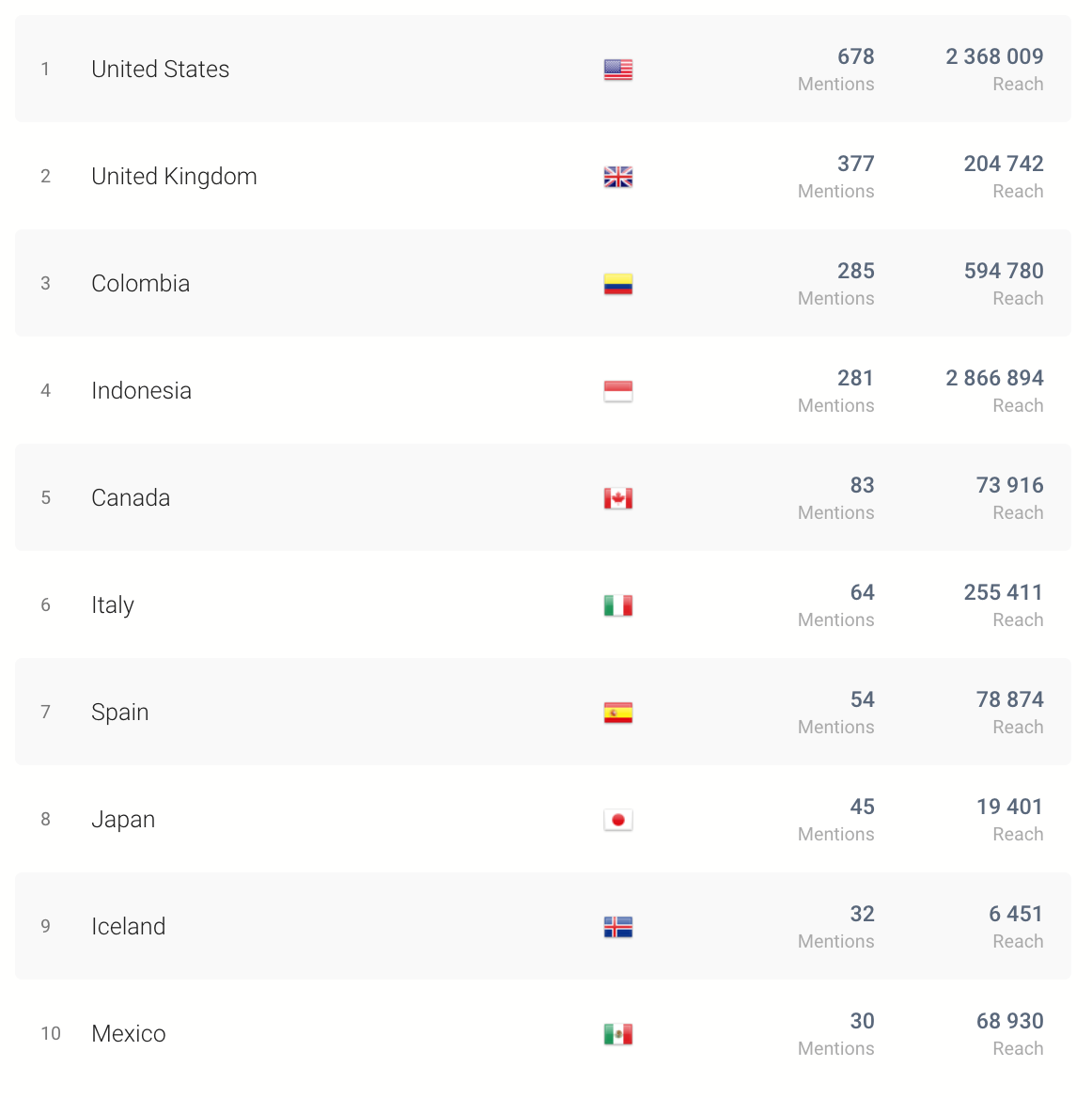Click the Italy flag icon
Viewport: 1092px width, 1098px height.
click(618, 605)
